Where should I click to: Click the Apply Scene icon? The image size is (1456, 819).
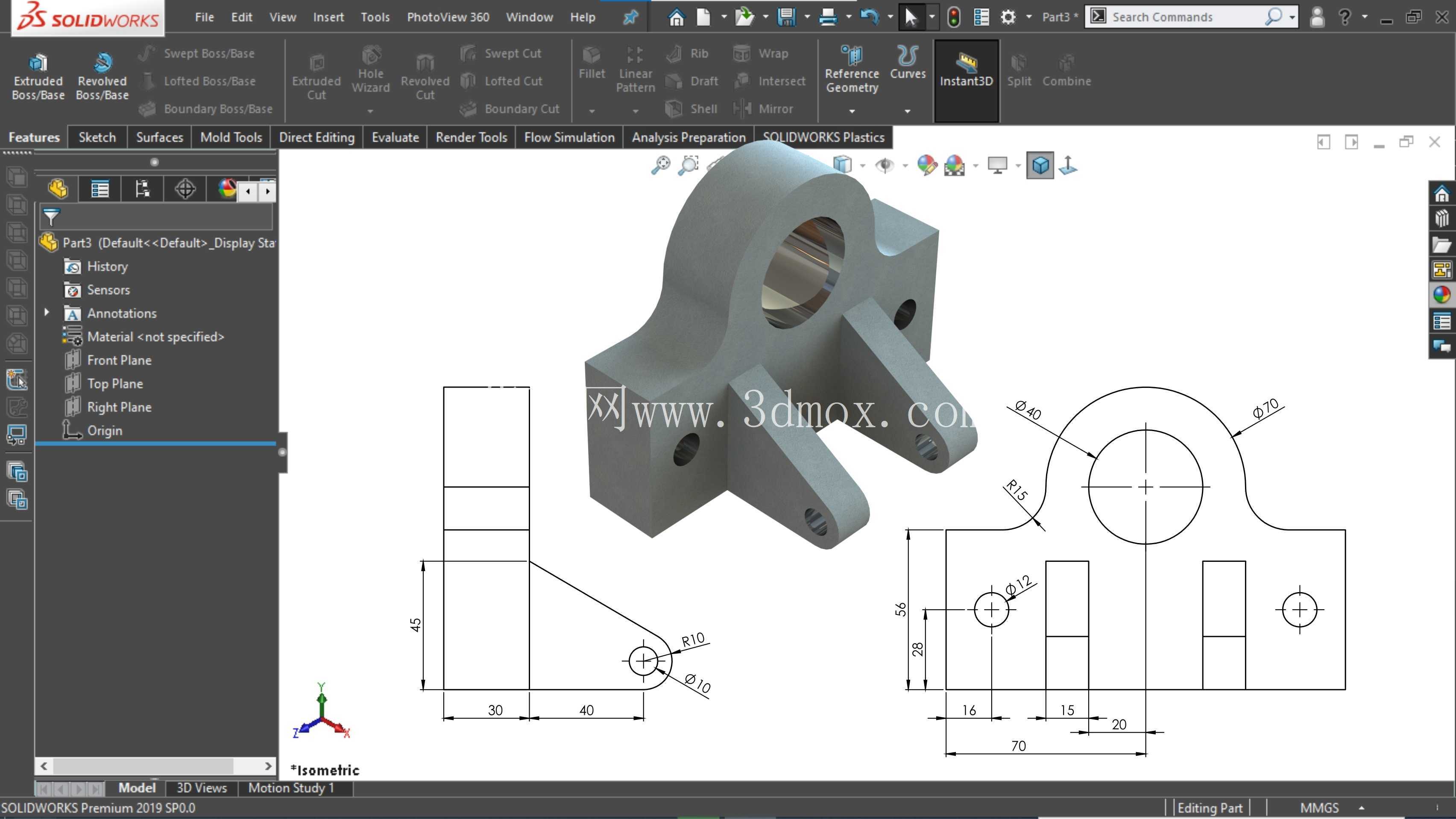point(955,165)
